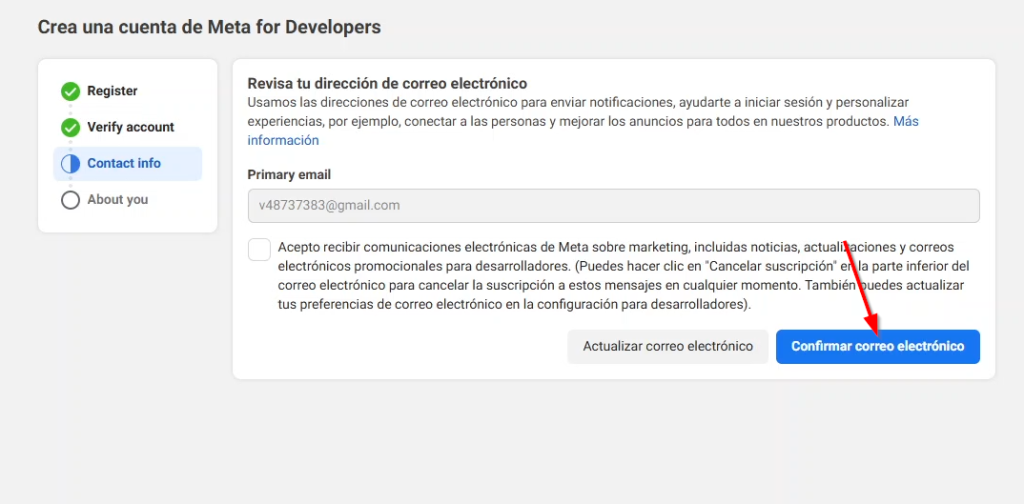Click Confirmar correo electrónico button
1024x504 pixels.
pyautogui.click(x=878, y=347)
